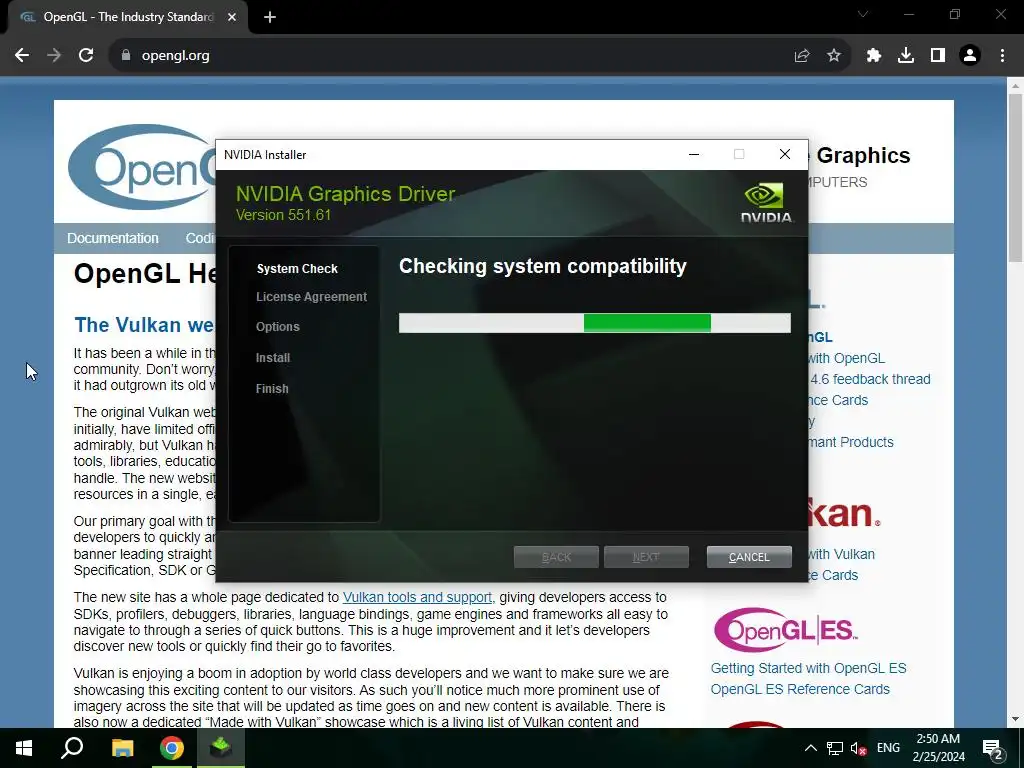This screenshot has width=1024, height=768.
Task: Click the NVIDIA logo in installer
Action: click(x=766, y=203)
